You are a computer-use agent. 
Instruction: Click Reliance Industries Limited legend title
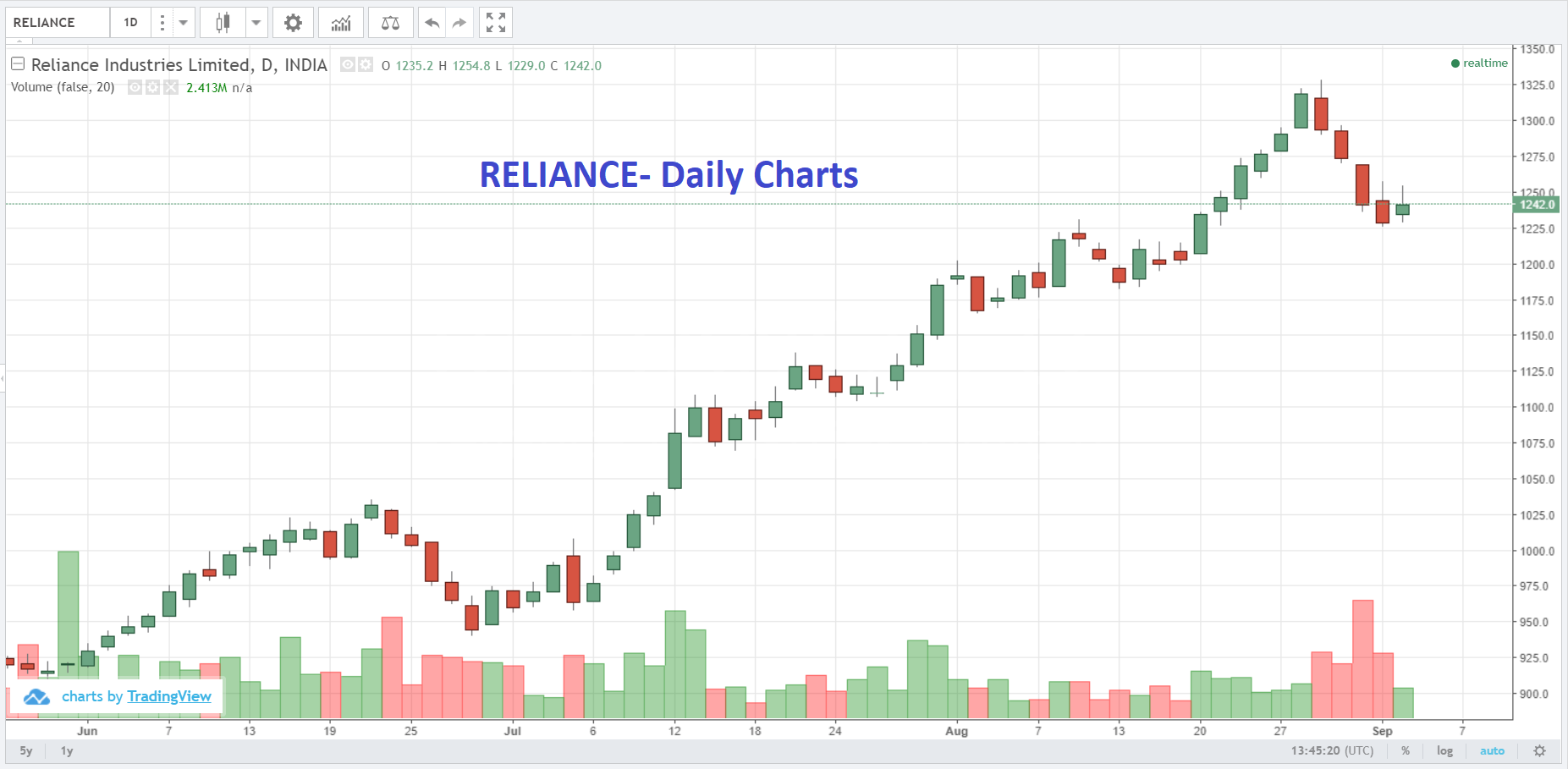tap(179, 65)
